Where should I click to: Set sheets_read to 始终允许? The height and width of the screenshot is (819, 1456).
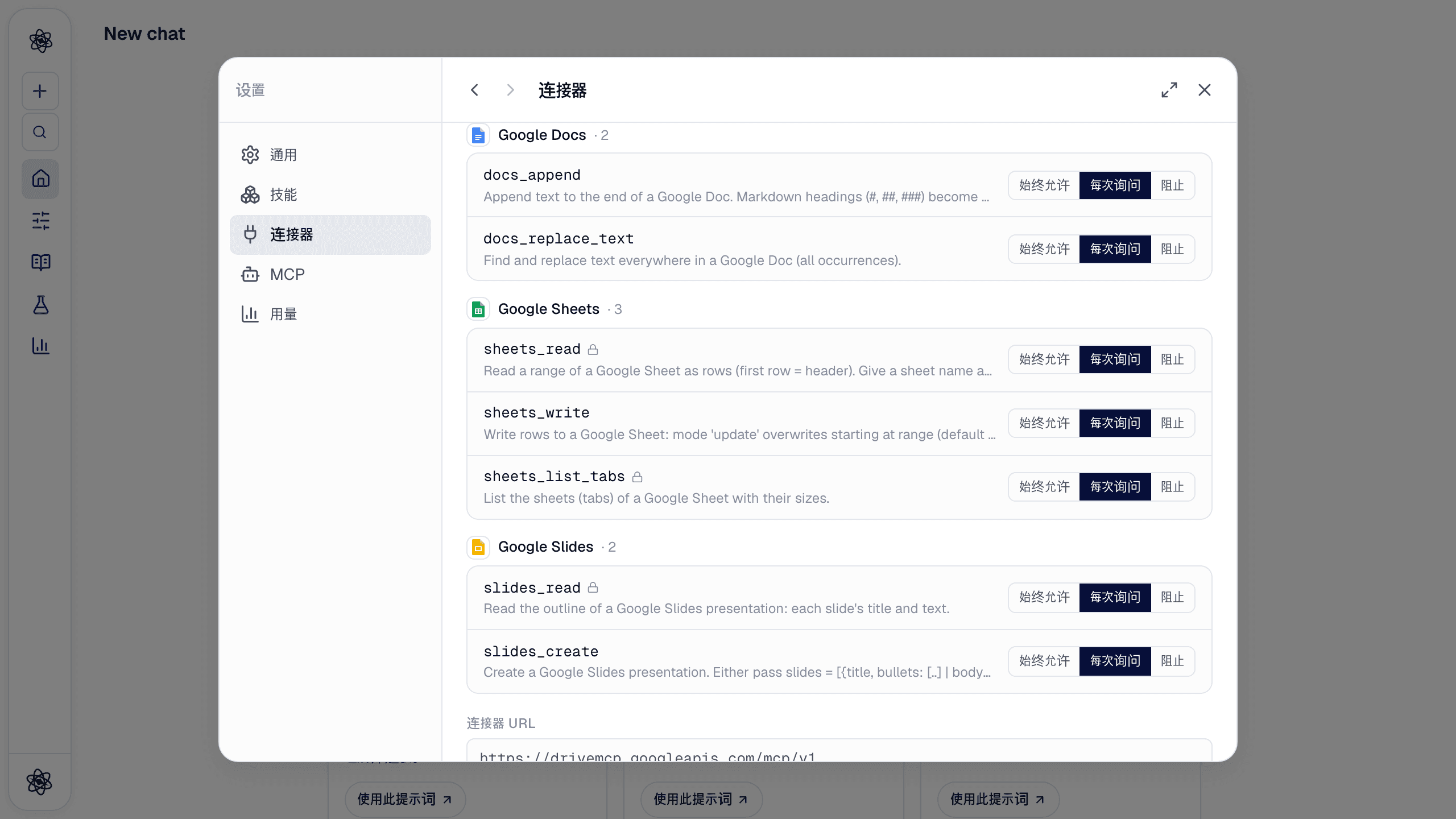1044,359
